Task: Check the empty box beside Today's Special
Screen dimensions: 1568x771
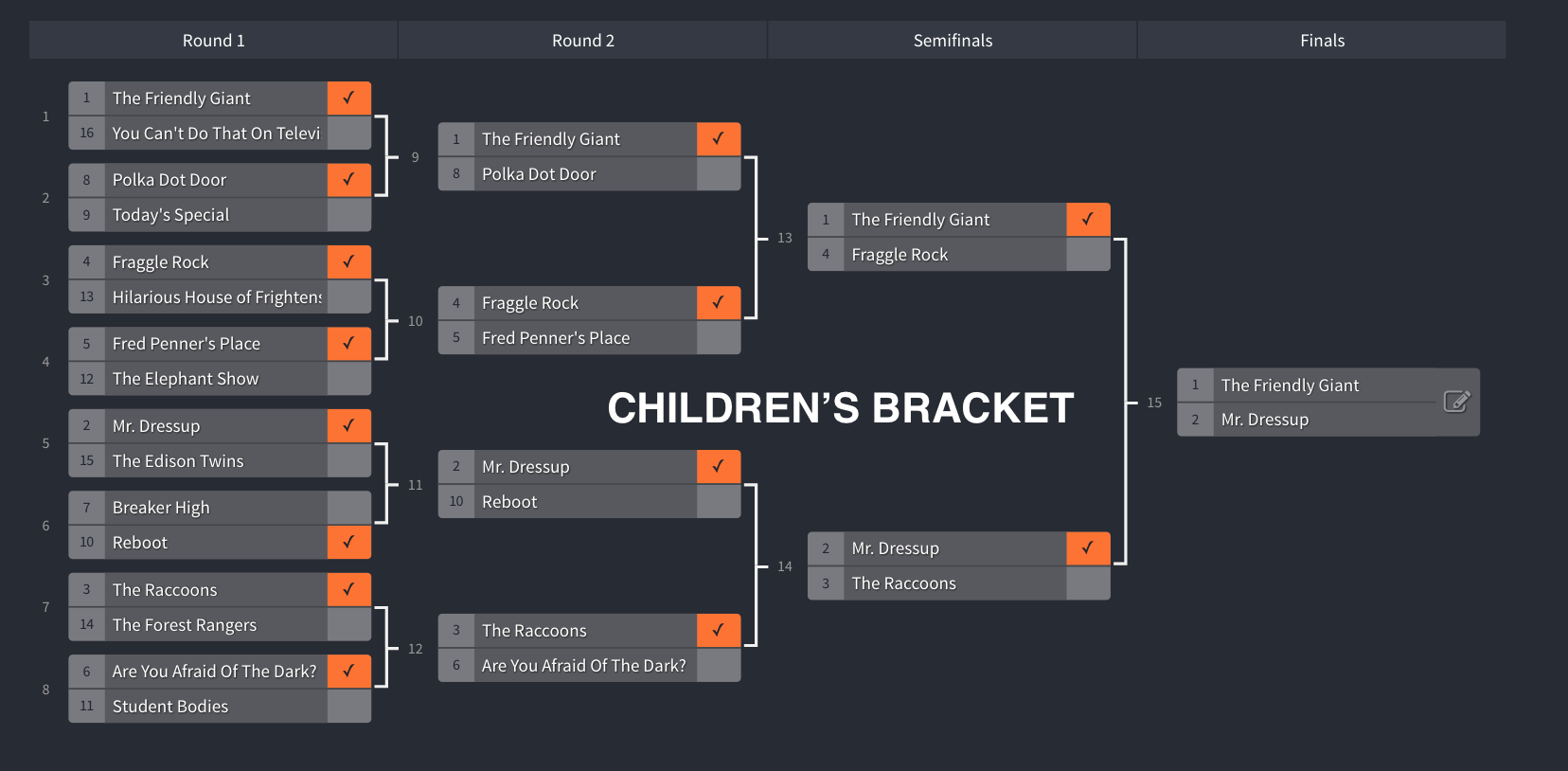Action: pyautogui.click(x=348, y=215)
